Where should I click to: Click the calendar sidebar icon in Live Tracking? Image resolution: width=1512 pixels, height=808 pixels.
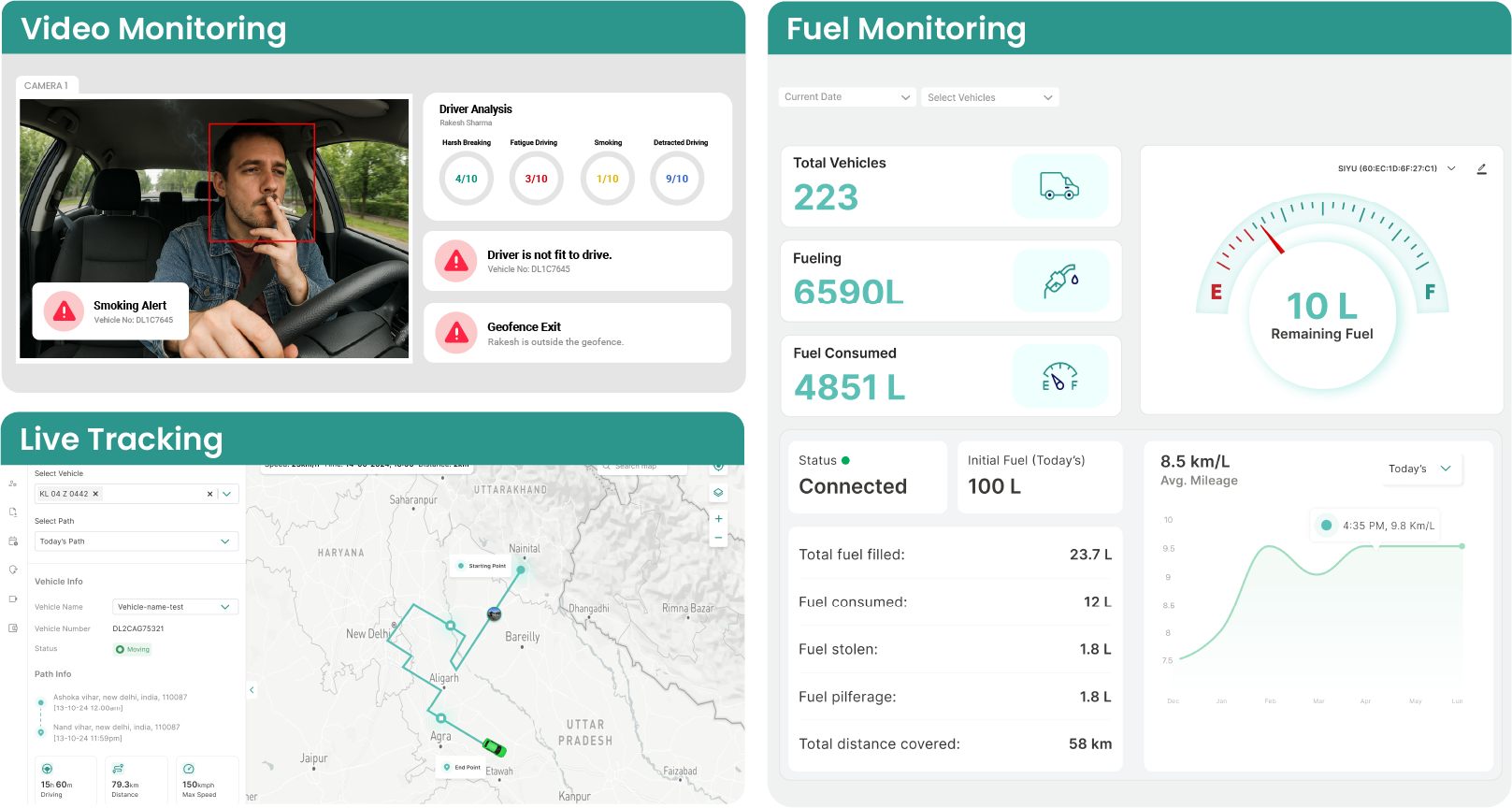pyautogui.click(x=13, y=541)
